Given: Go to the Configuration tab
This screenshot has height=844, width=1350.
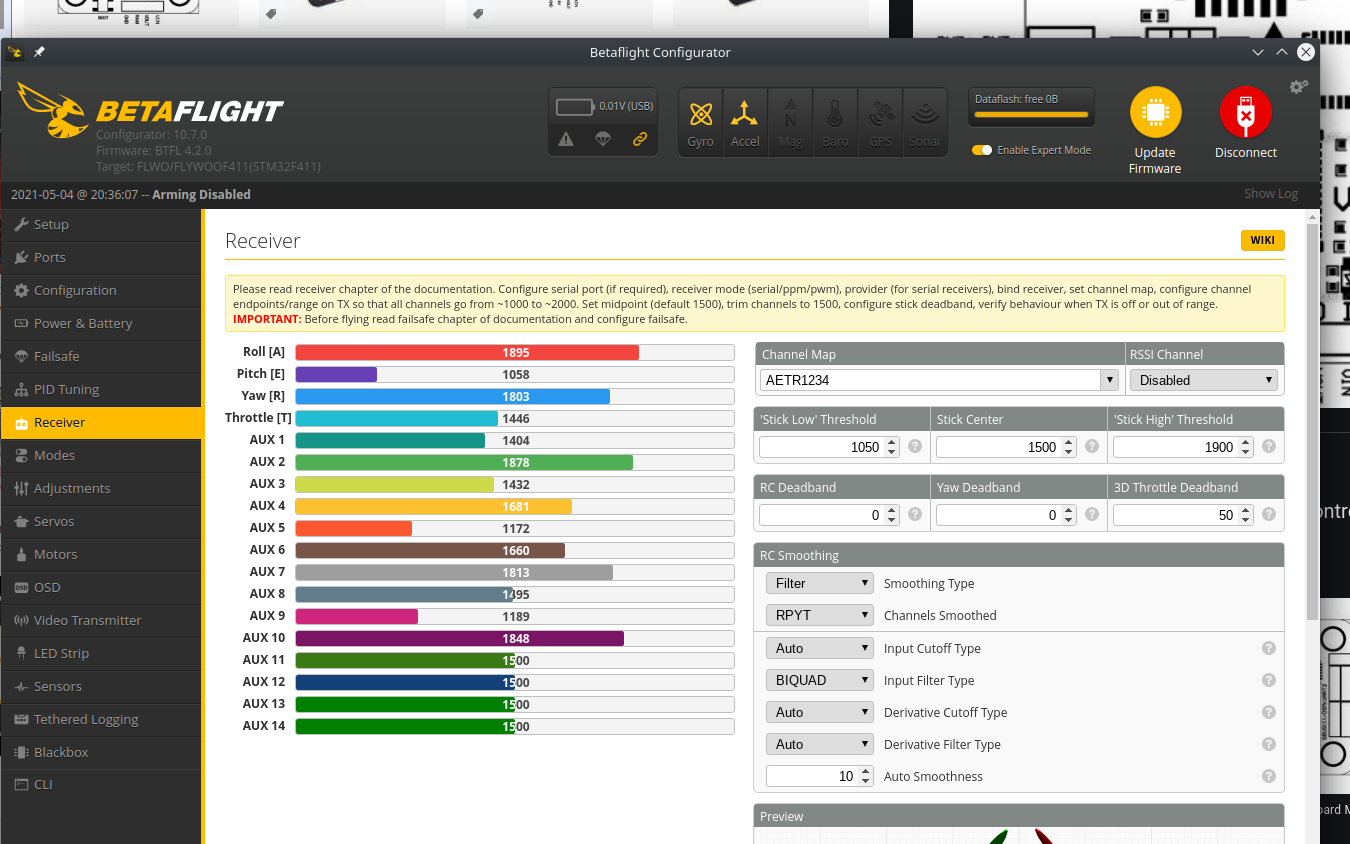Looking at the screenshot, I should point(101,291).
